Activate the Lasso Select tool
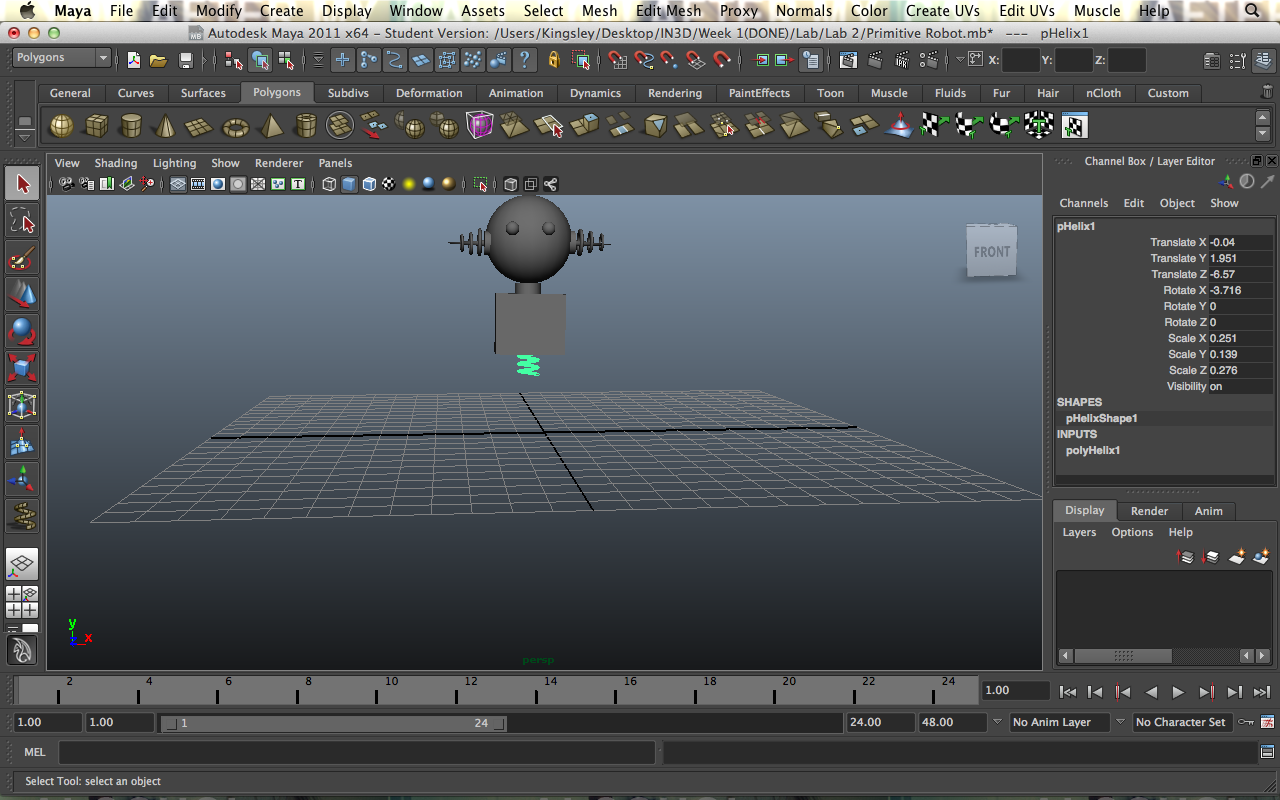This screenshot has height=800, width=1280. 23,221
